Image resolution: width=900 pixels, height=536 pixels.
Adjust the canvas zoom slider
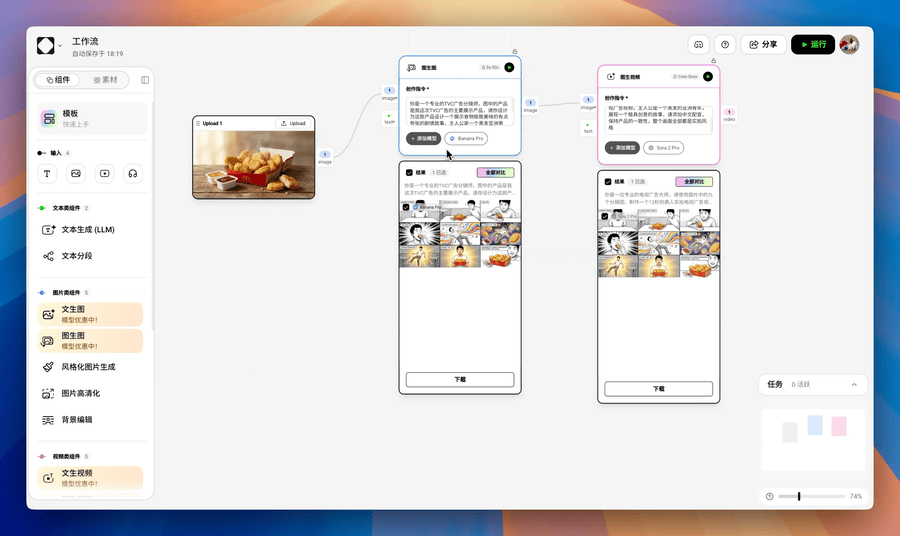coord(799,496)
